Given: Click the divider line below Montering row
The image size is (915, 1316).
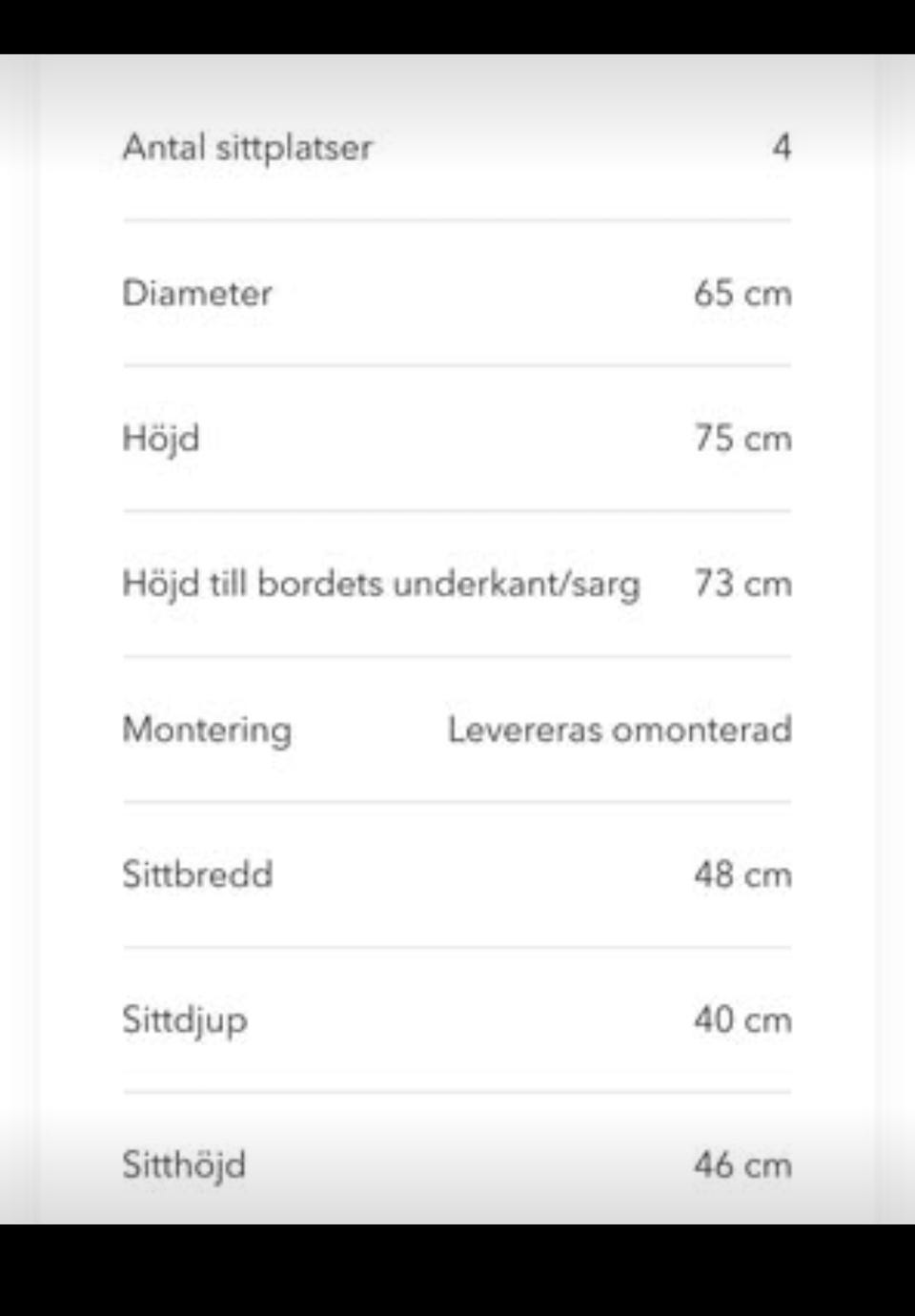Looking at the screenshot, I should 457,802.
